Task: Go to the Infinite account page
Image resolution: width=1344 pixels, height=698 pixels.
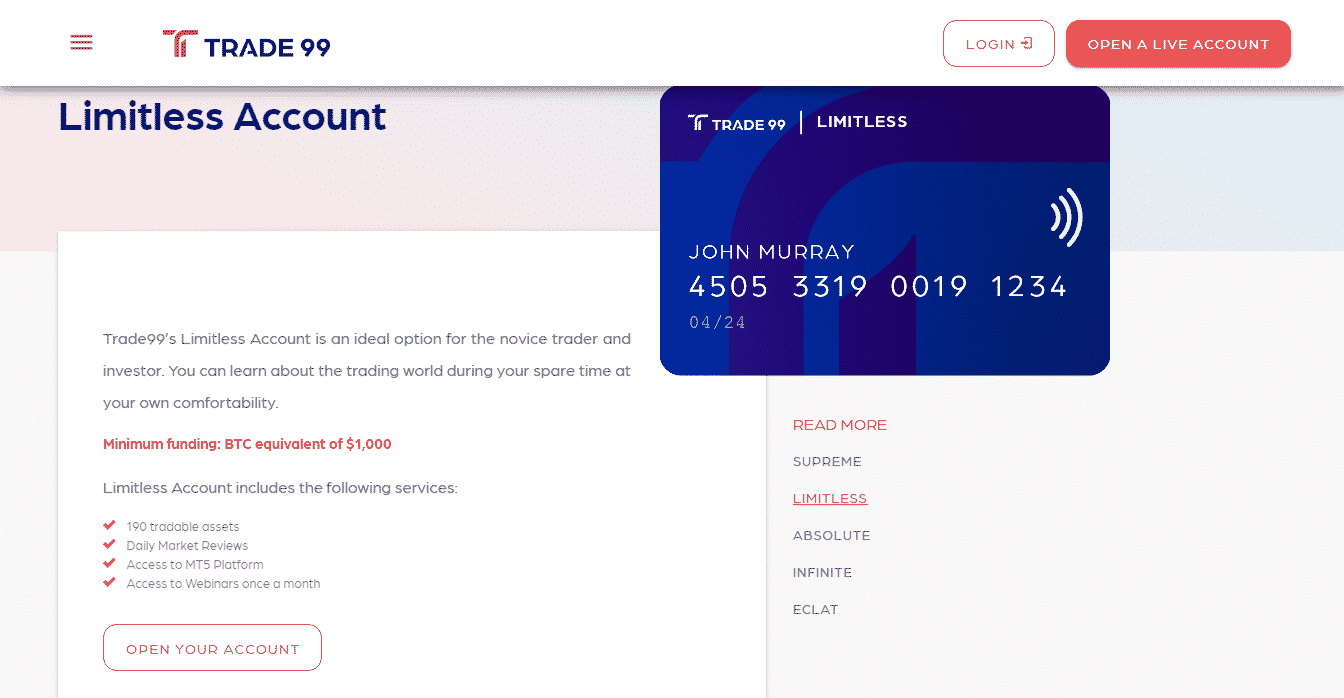Action: 823,573
